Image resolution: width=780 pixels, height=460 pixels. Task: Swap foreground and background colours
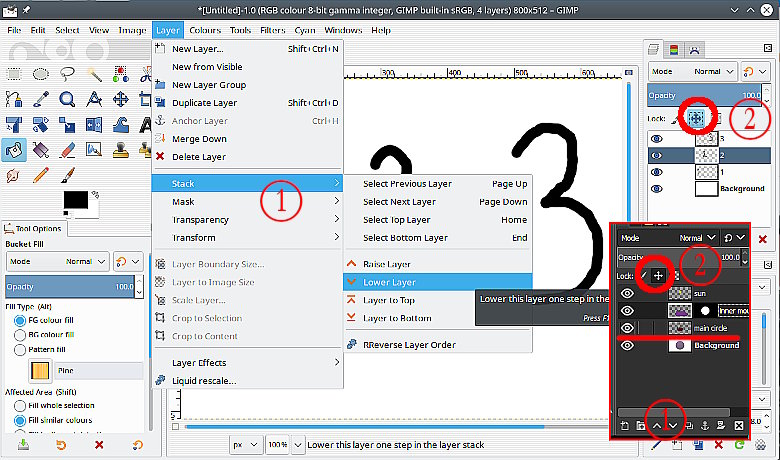[95, 194]
